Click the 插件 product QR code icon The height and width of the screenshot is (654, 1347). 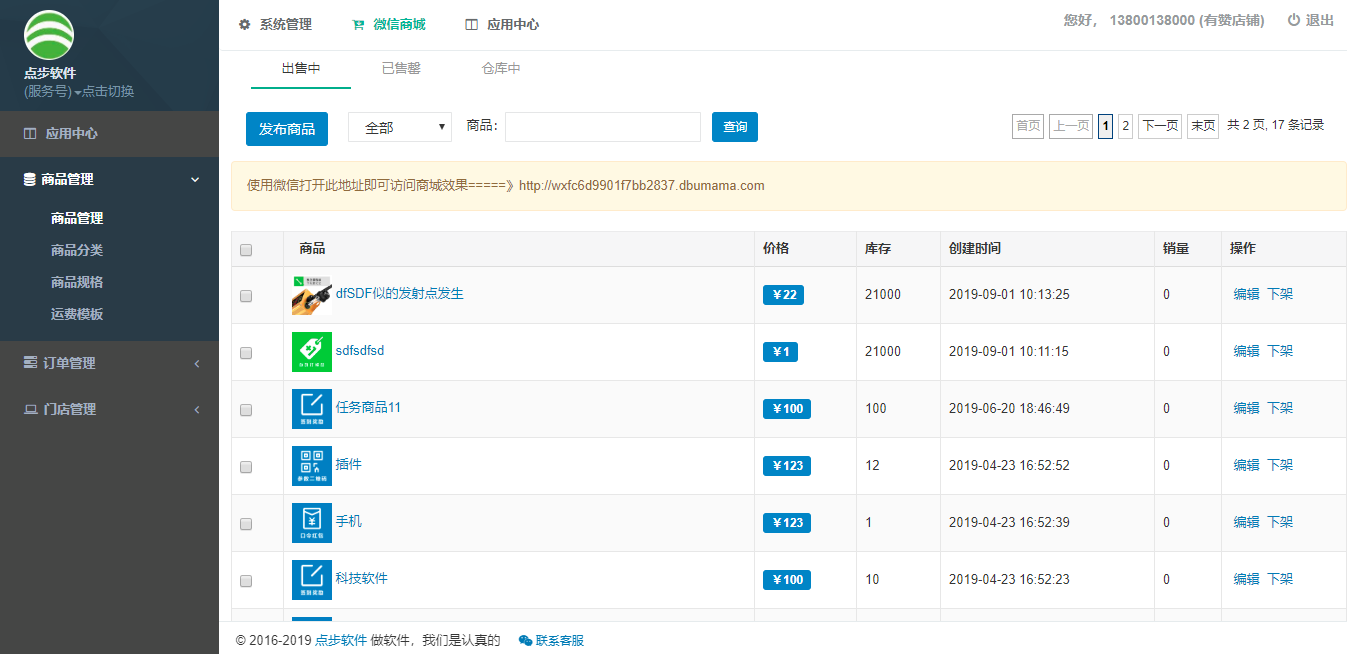(311, 466)
